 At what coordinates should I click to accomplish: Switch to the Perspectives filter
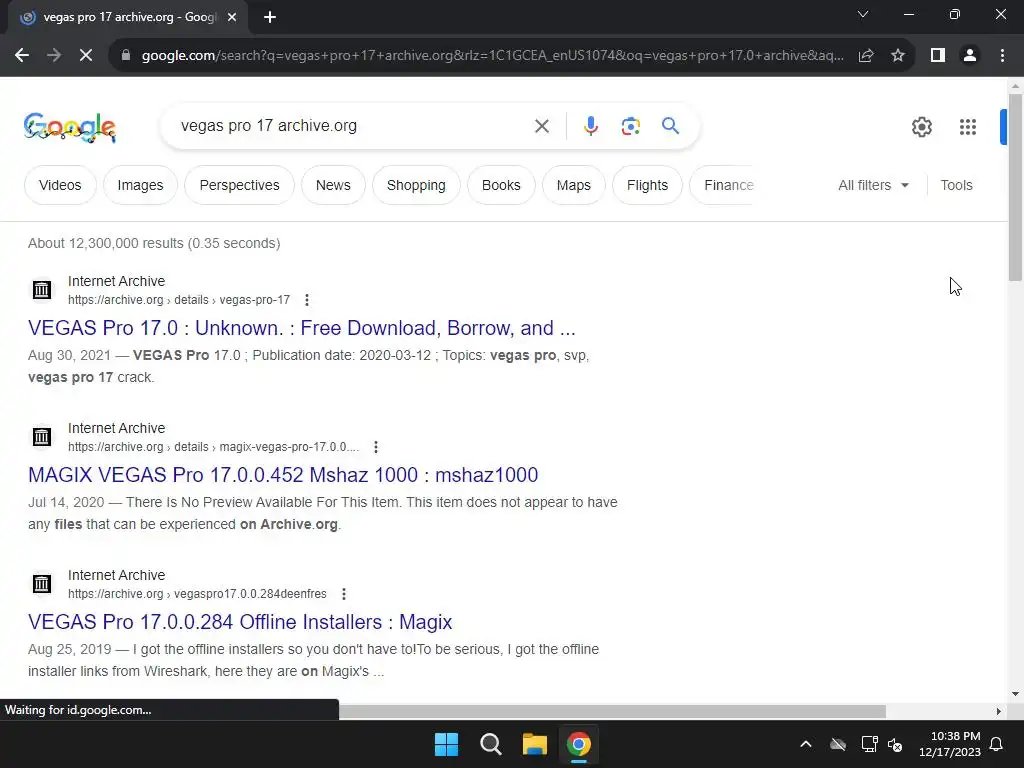coord(240,185)
